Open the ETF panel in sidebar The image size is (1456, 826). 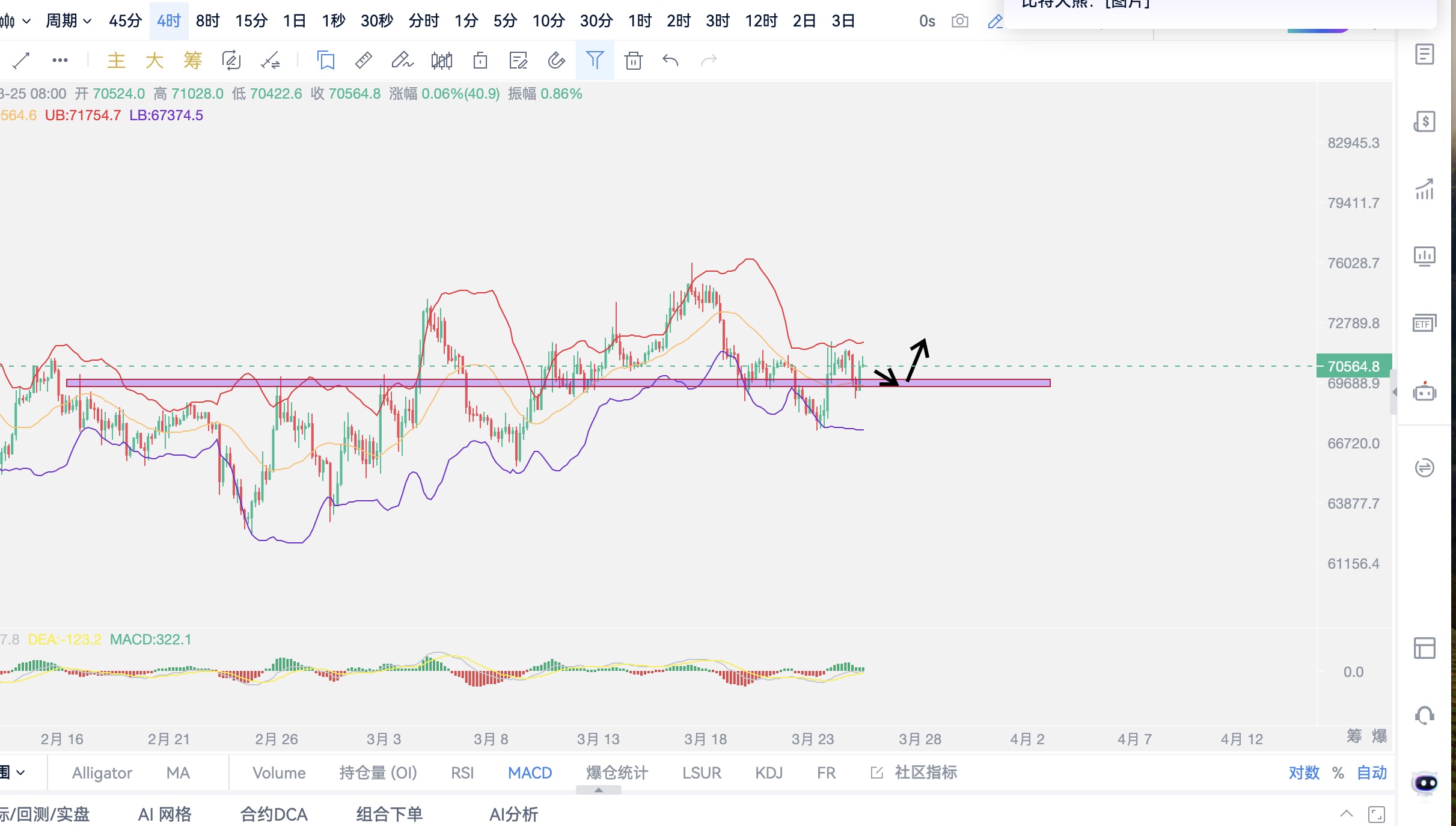[x=1424, y=323]
